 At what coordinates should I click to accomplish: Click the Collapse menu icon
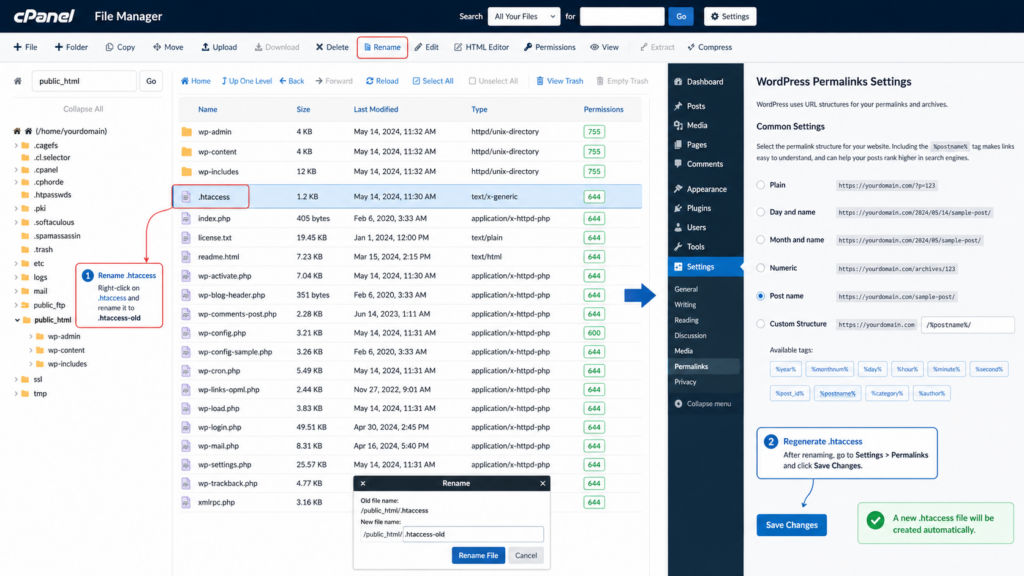point(679,404)
